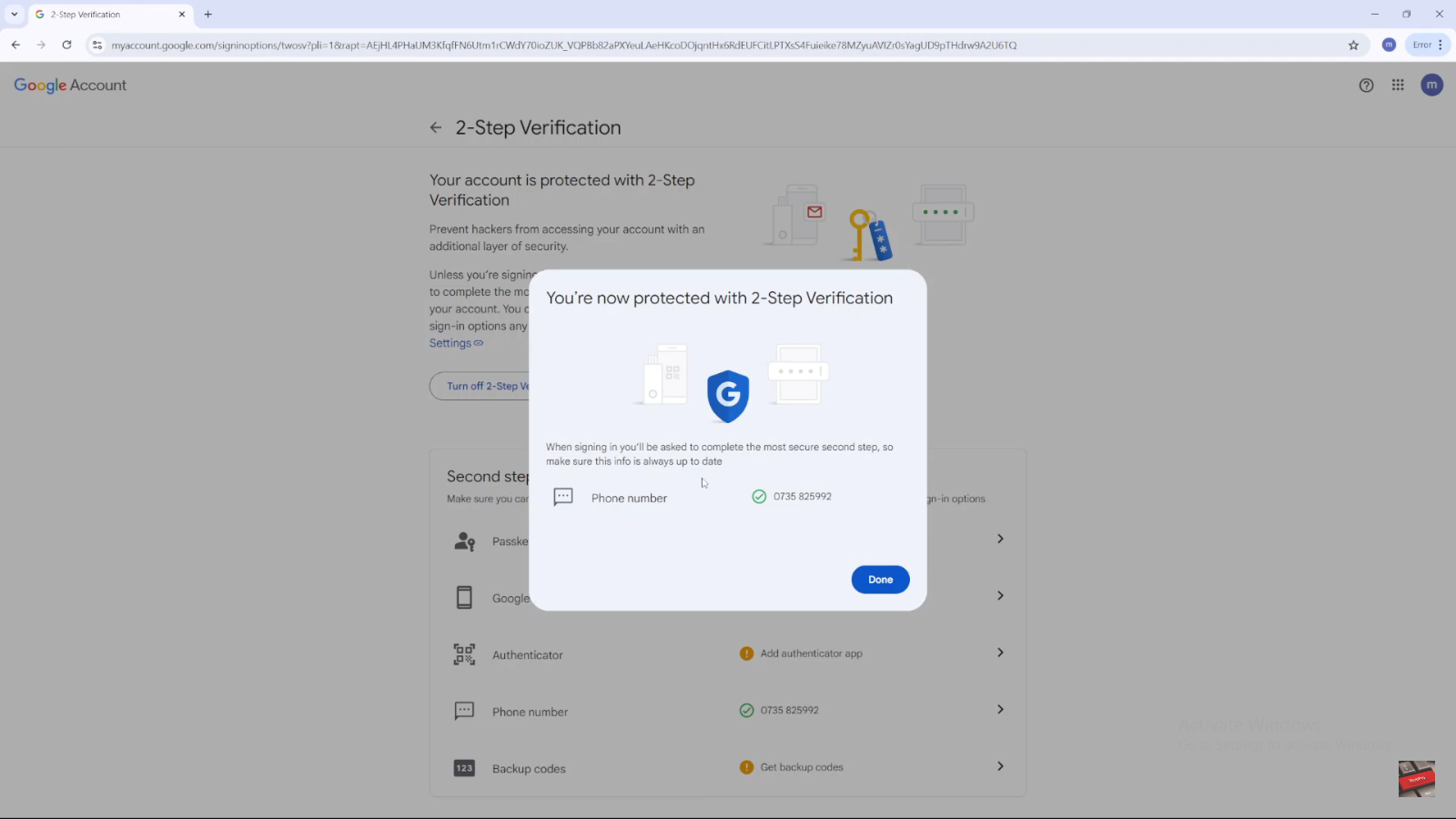This screenshot has width=1456, height=819.
Task: Open the Google apps grid
Action: click(x=1398, y=85)
